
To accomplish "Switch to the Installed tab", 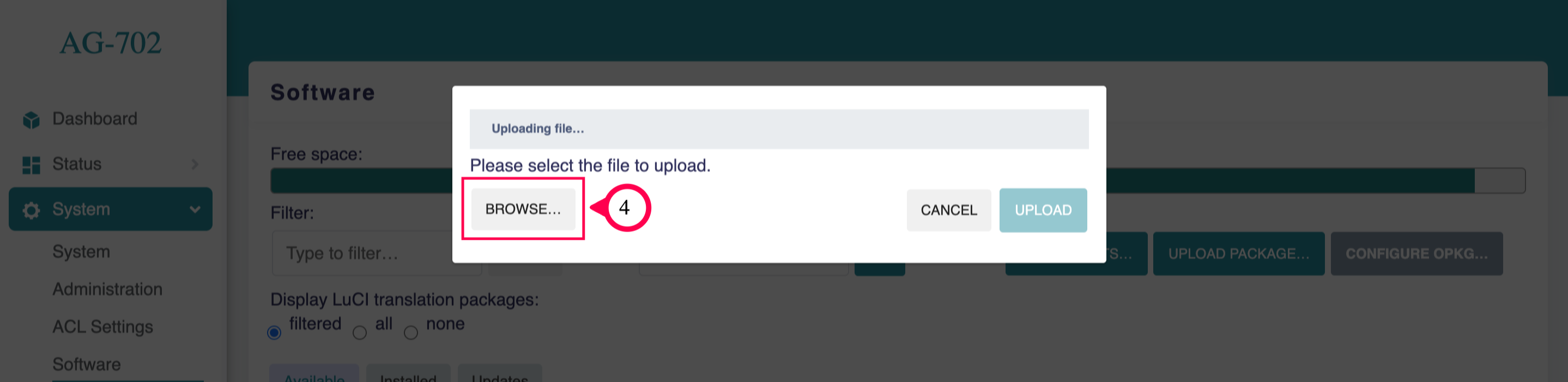I will [x=408, y=373].
